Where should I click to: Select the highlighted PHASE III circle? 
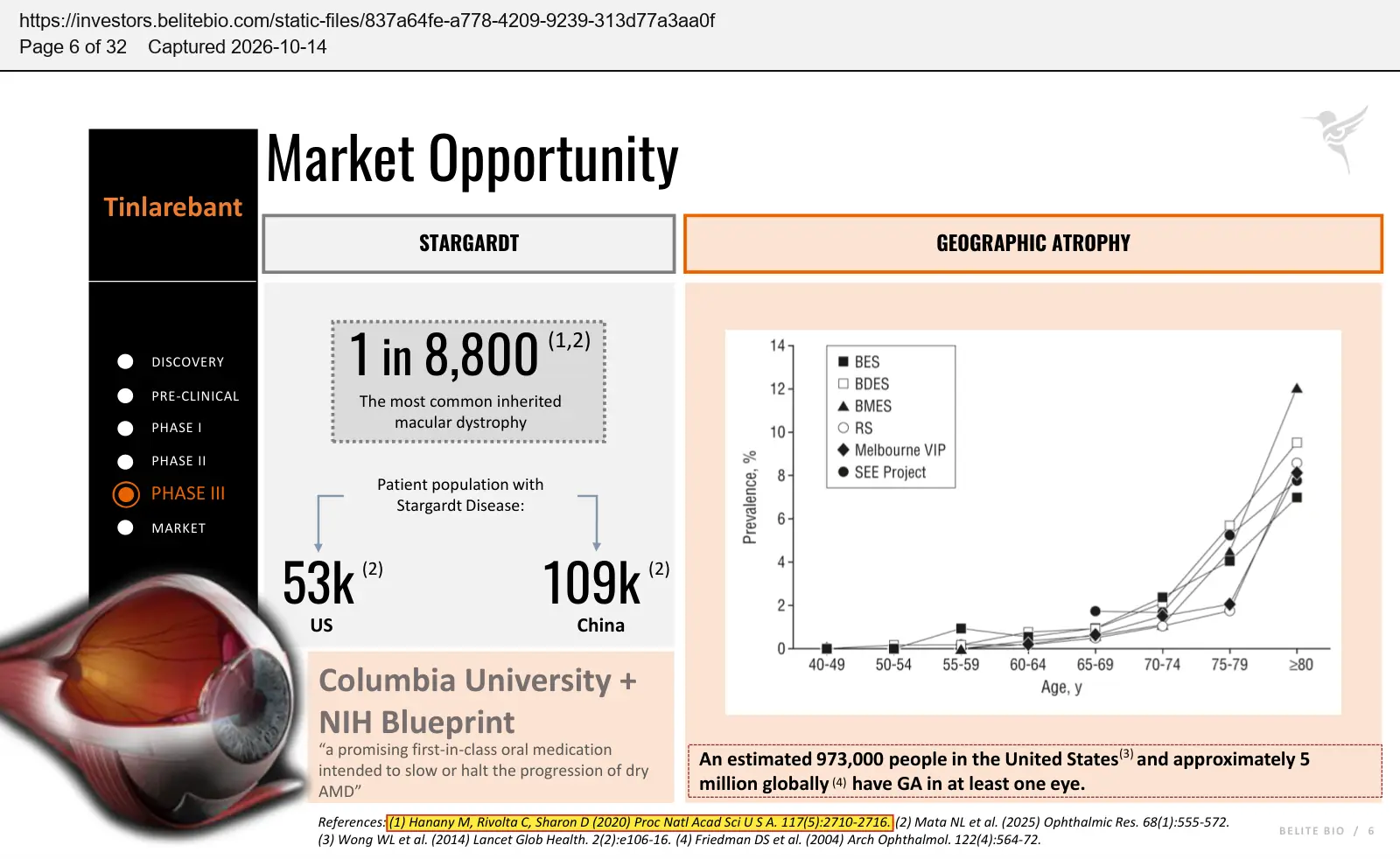[126, 494]
